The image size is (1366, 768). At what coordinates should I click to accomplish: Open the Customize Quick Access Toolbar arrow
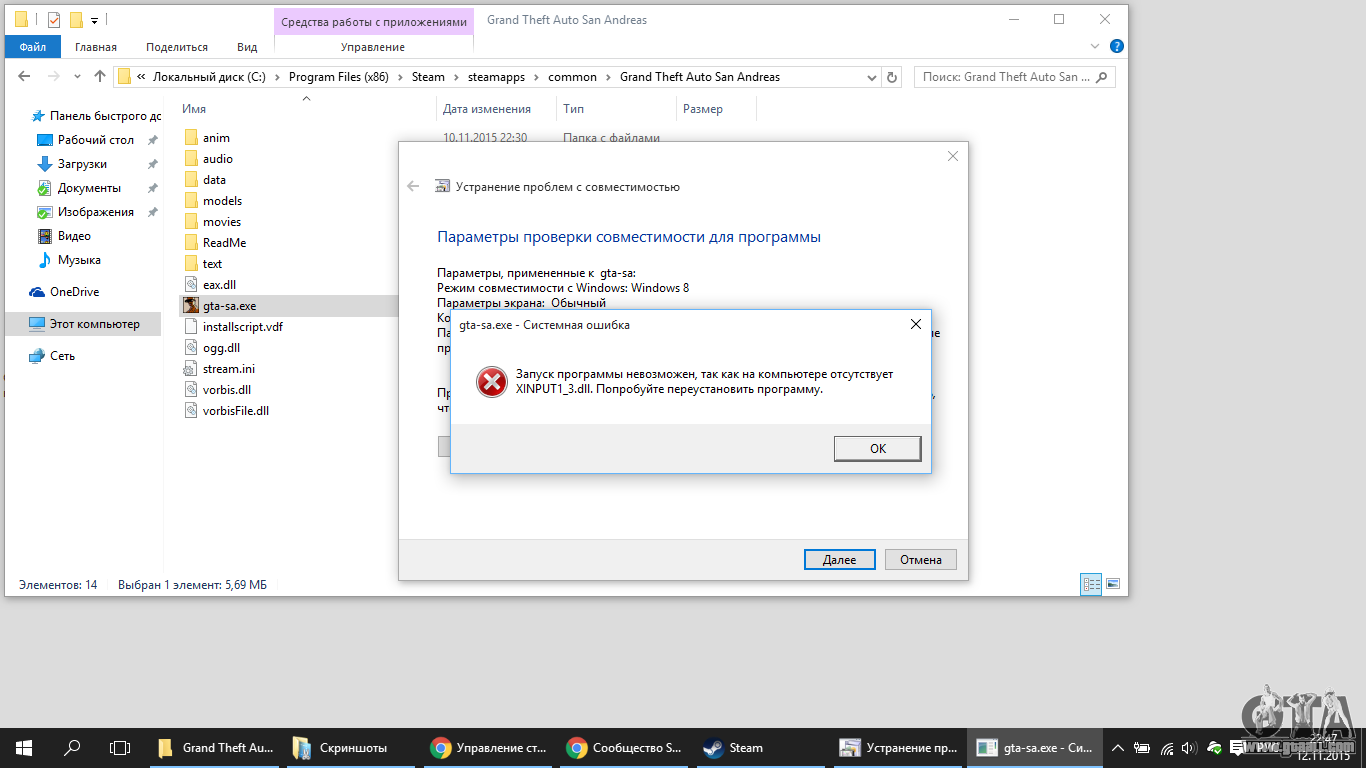pos(94,20)
